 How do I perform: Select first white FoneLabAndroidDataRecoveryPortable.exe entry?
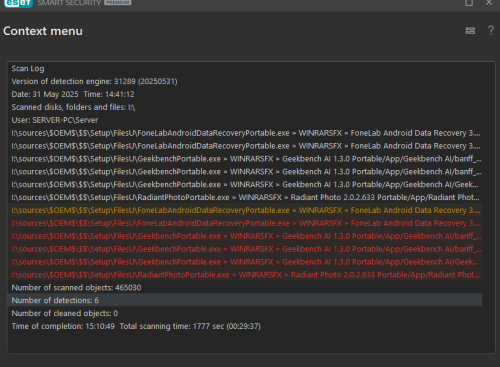click(x=245, y=133)
